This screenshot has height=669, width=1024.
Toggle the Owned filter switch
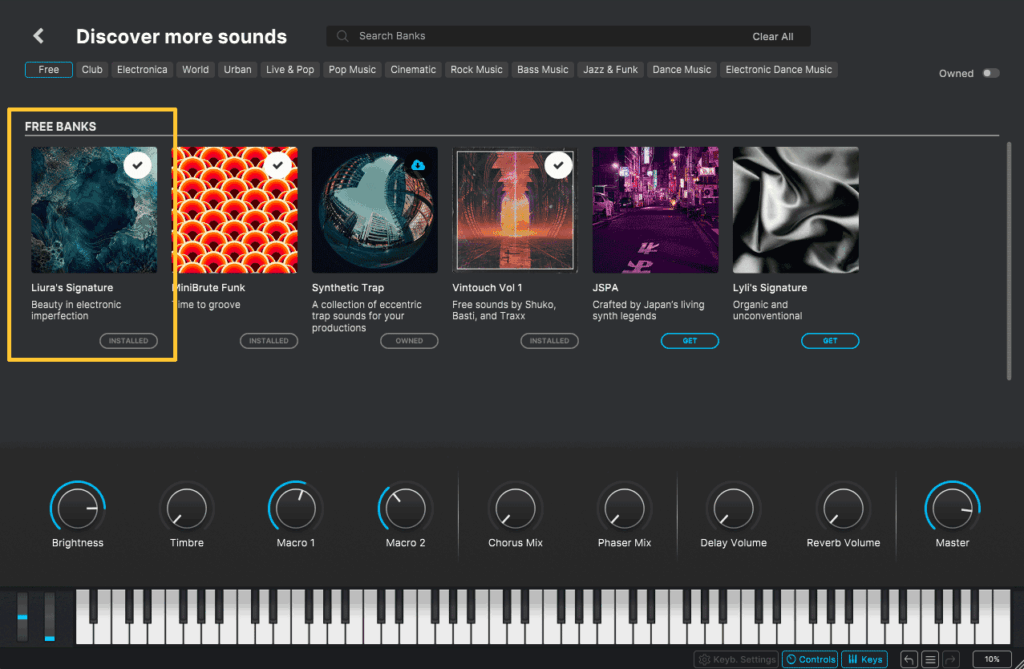(x=991, y=73)
